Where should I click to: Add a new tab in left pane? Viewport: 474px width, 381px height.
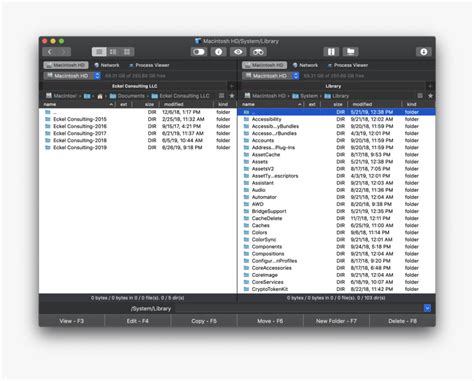pos(232,86)
